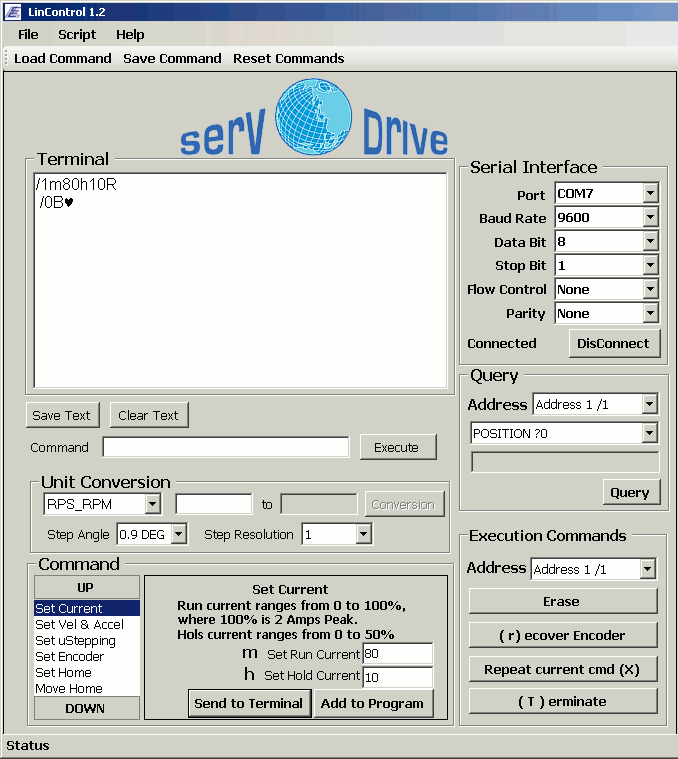Click the Set Hold Current field

point(398,677)
